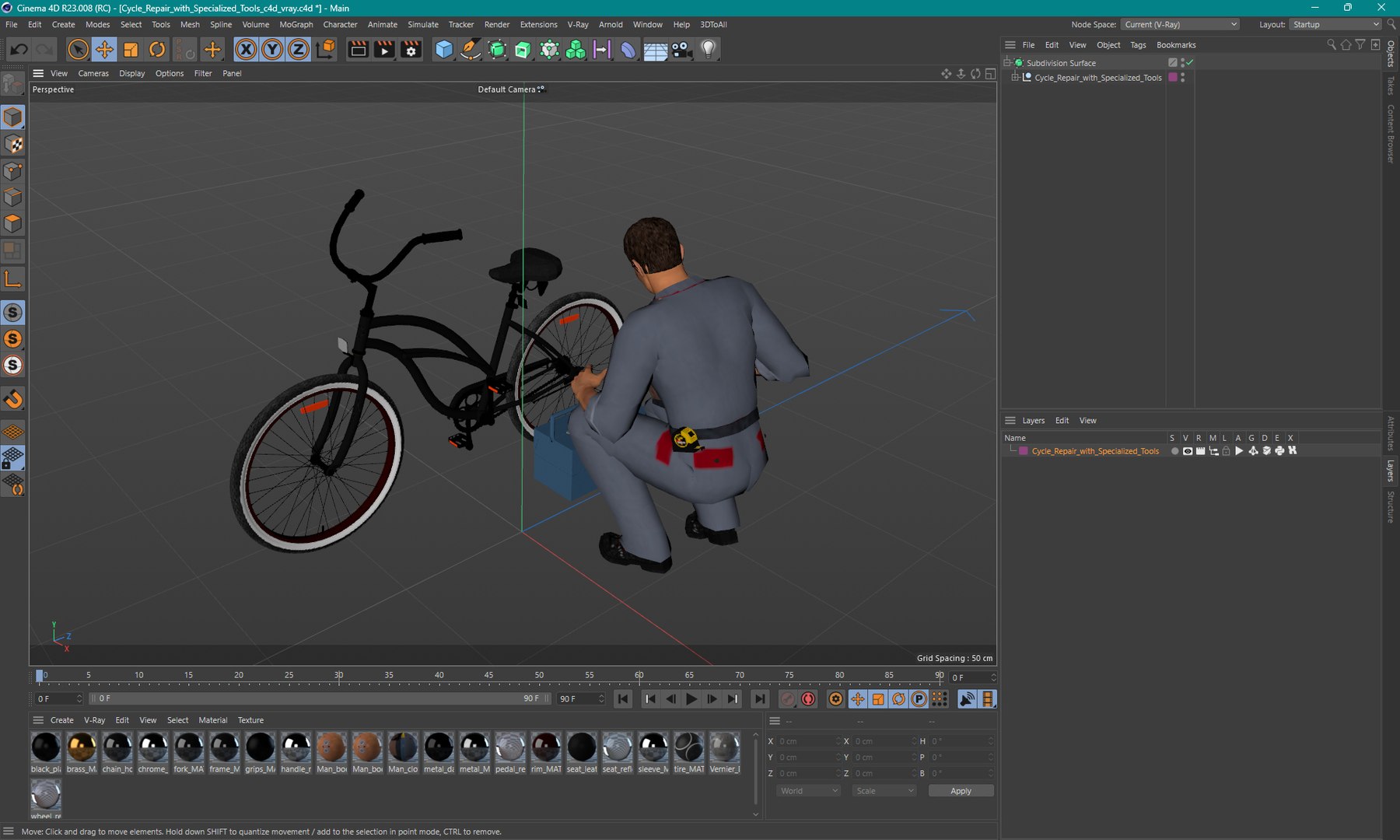This screenshot has height=840, width=1400.
Task: Toggle the Snap tool in left sidebar
Action: tap(13, 399)
